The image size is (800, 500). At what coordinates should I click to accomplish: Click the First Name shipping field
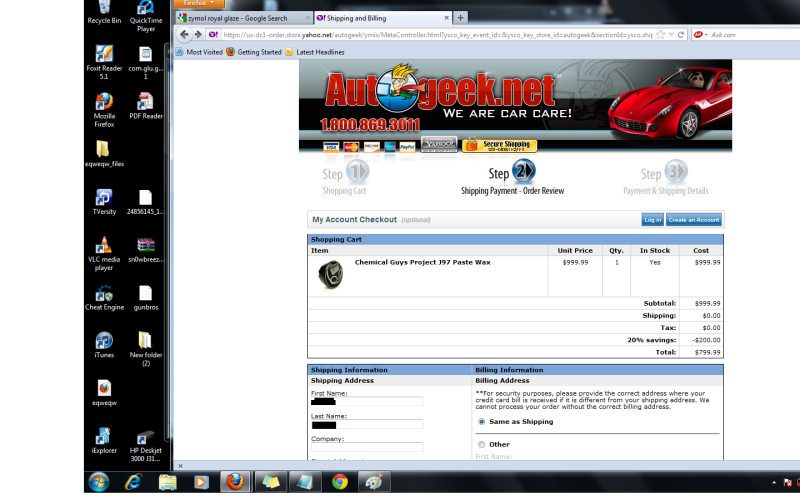click(x=367, y=402)
